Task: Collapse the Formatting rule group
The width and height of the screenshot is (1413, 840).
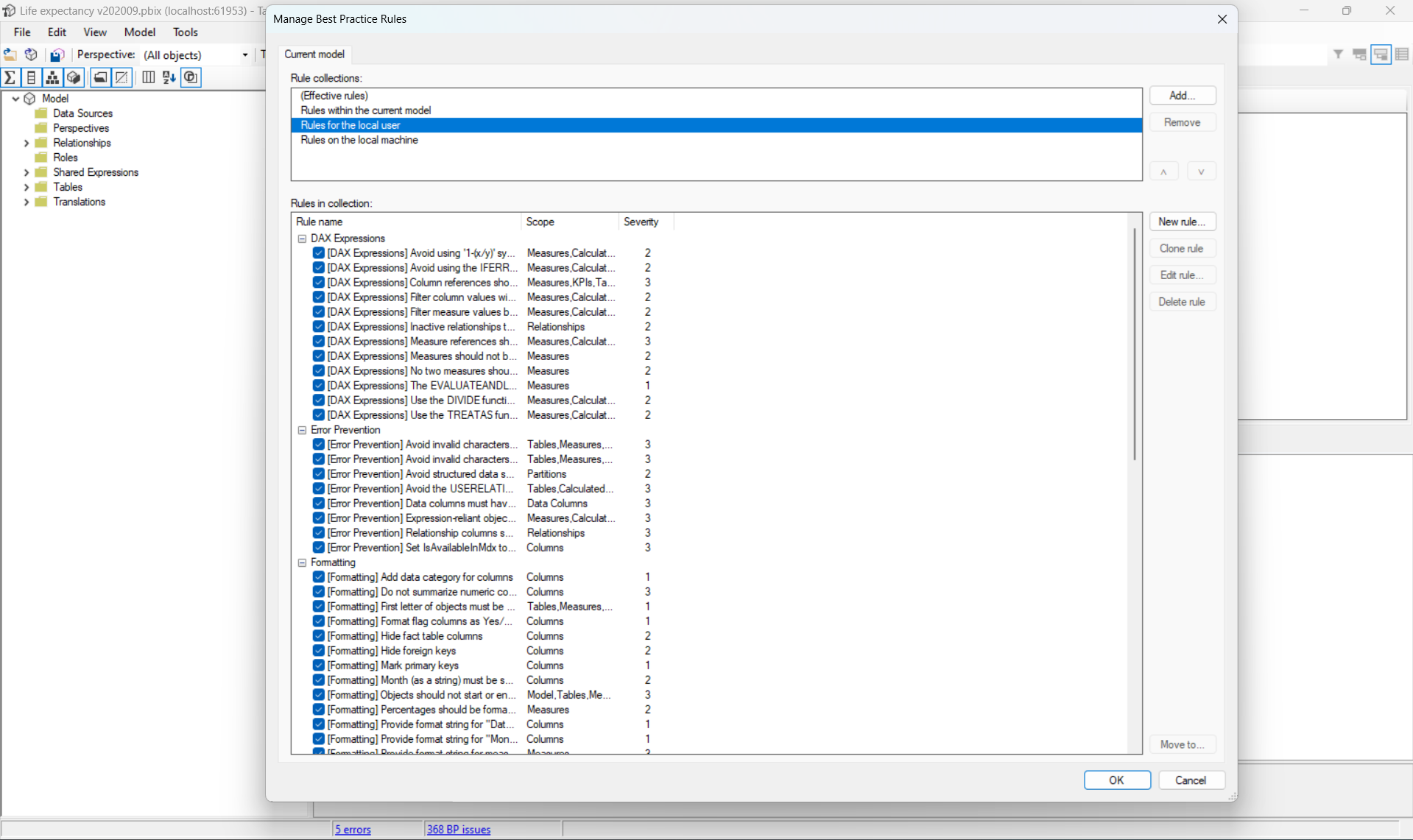Action: [x=302, y=562]
